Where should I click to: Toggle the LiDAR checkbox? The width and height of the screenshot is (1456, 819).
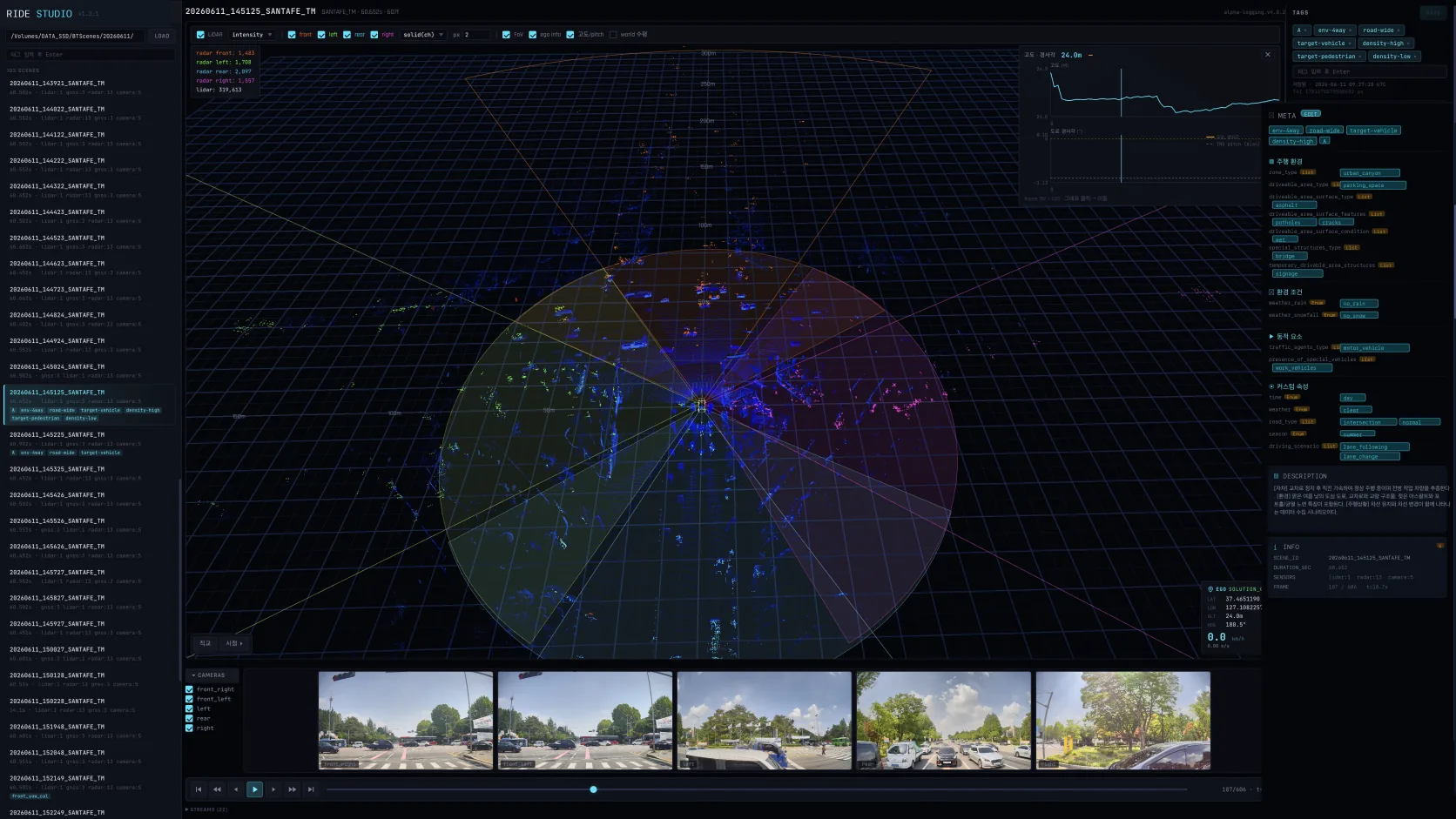(200, 35)
